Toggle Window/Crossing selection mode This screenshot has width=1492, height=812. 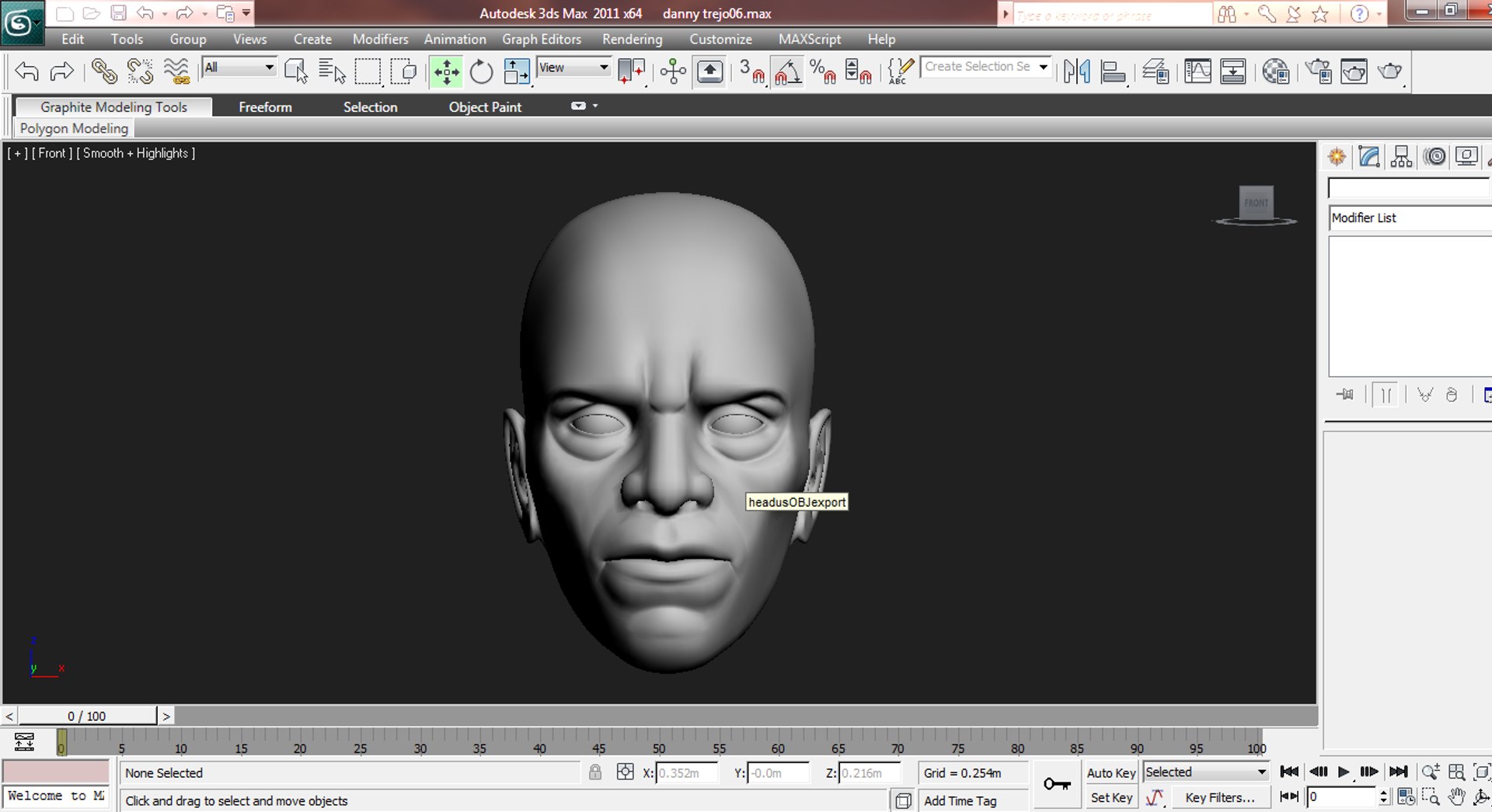coord(404,71)
